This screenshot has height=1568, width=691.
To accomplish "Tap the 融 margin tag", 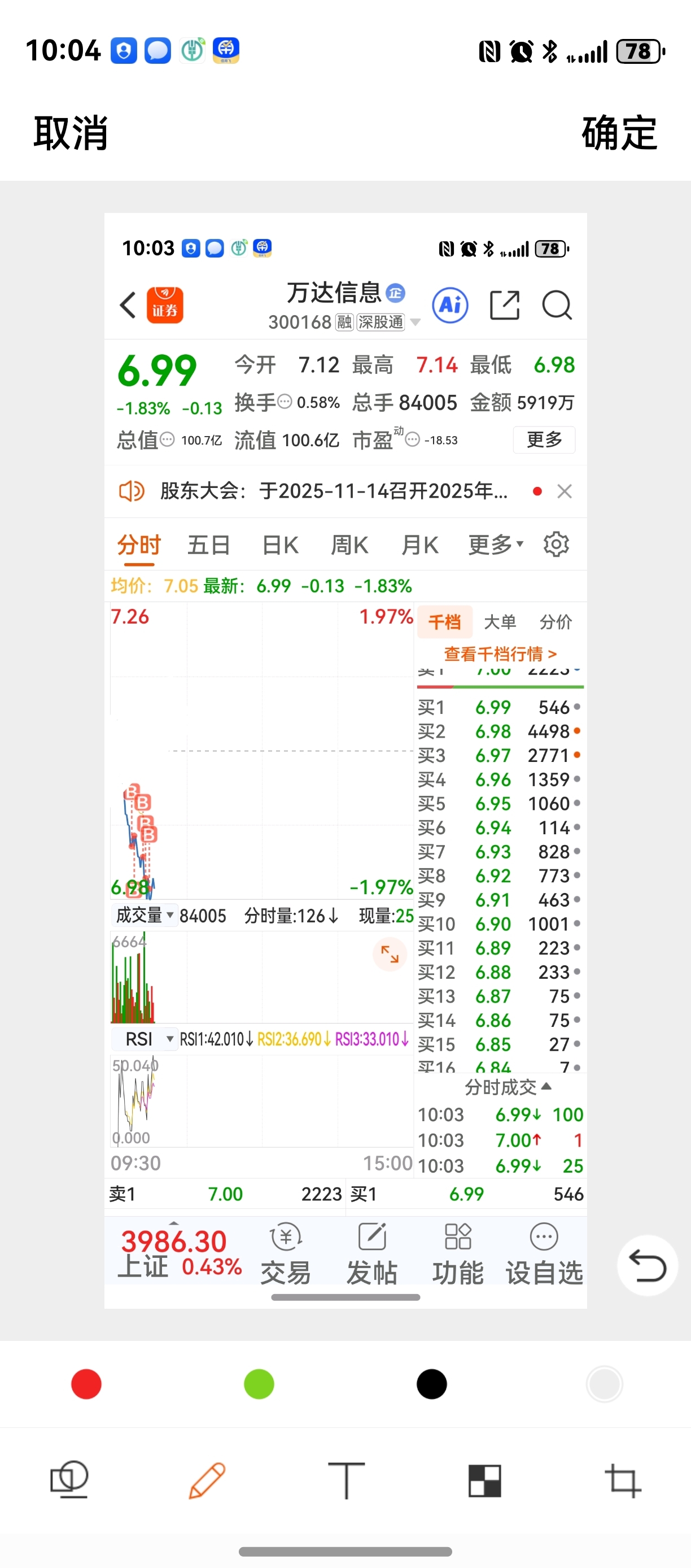I will pos(344,322).
